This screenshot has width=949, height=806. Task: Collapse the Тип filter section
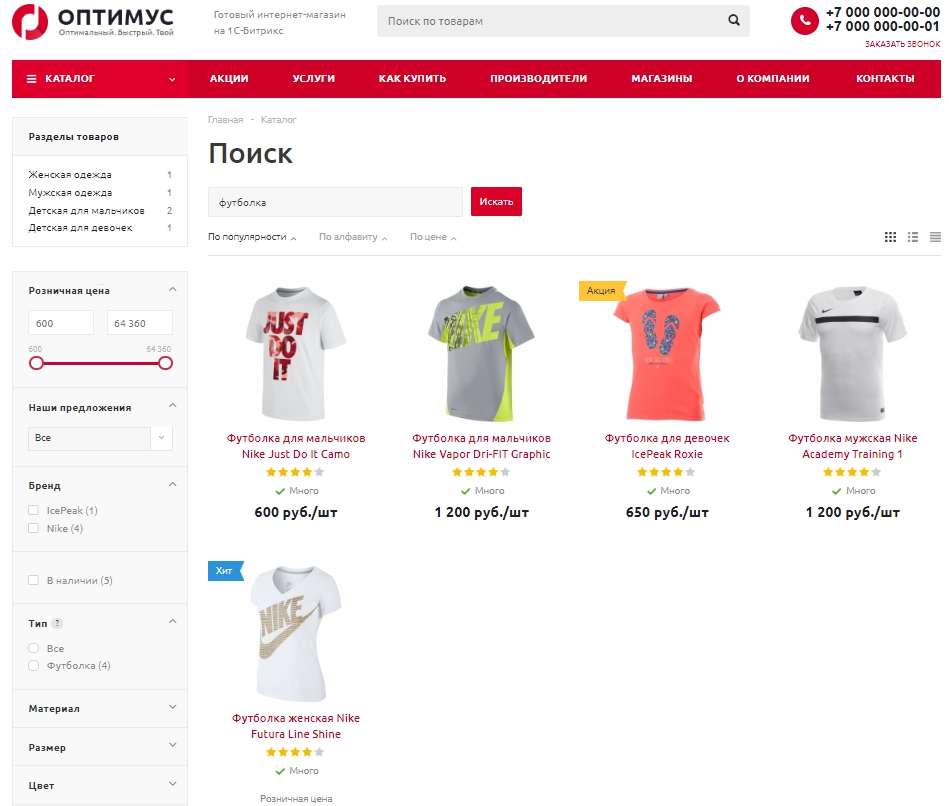pos(172,621)
